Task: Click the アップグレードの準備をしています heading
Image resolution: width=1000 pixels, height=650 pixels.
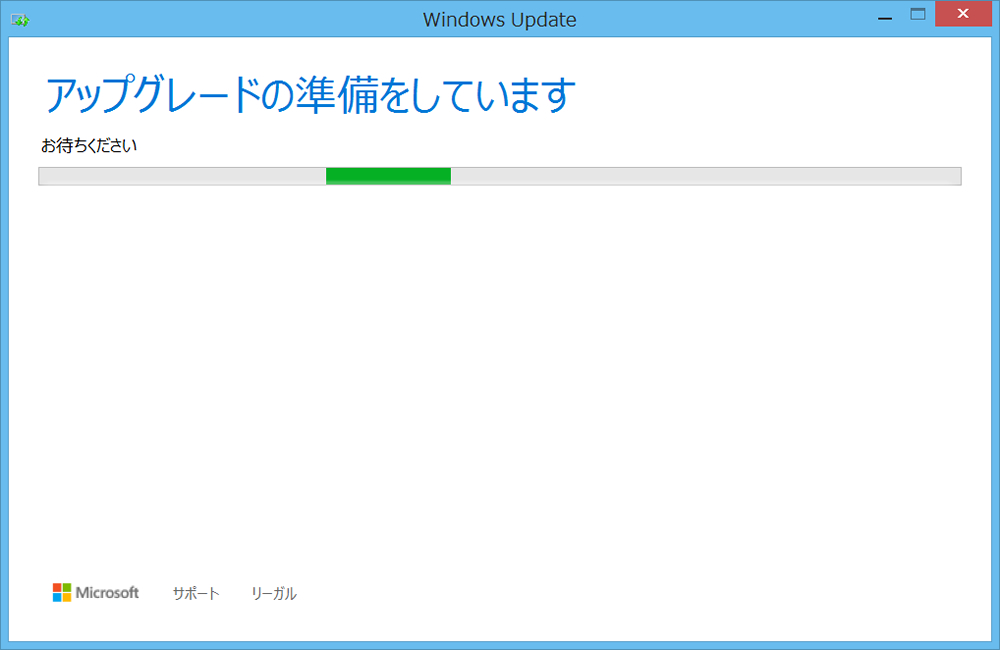Action: pos(310,94)
